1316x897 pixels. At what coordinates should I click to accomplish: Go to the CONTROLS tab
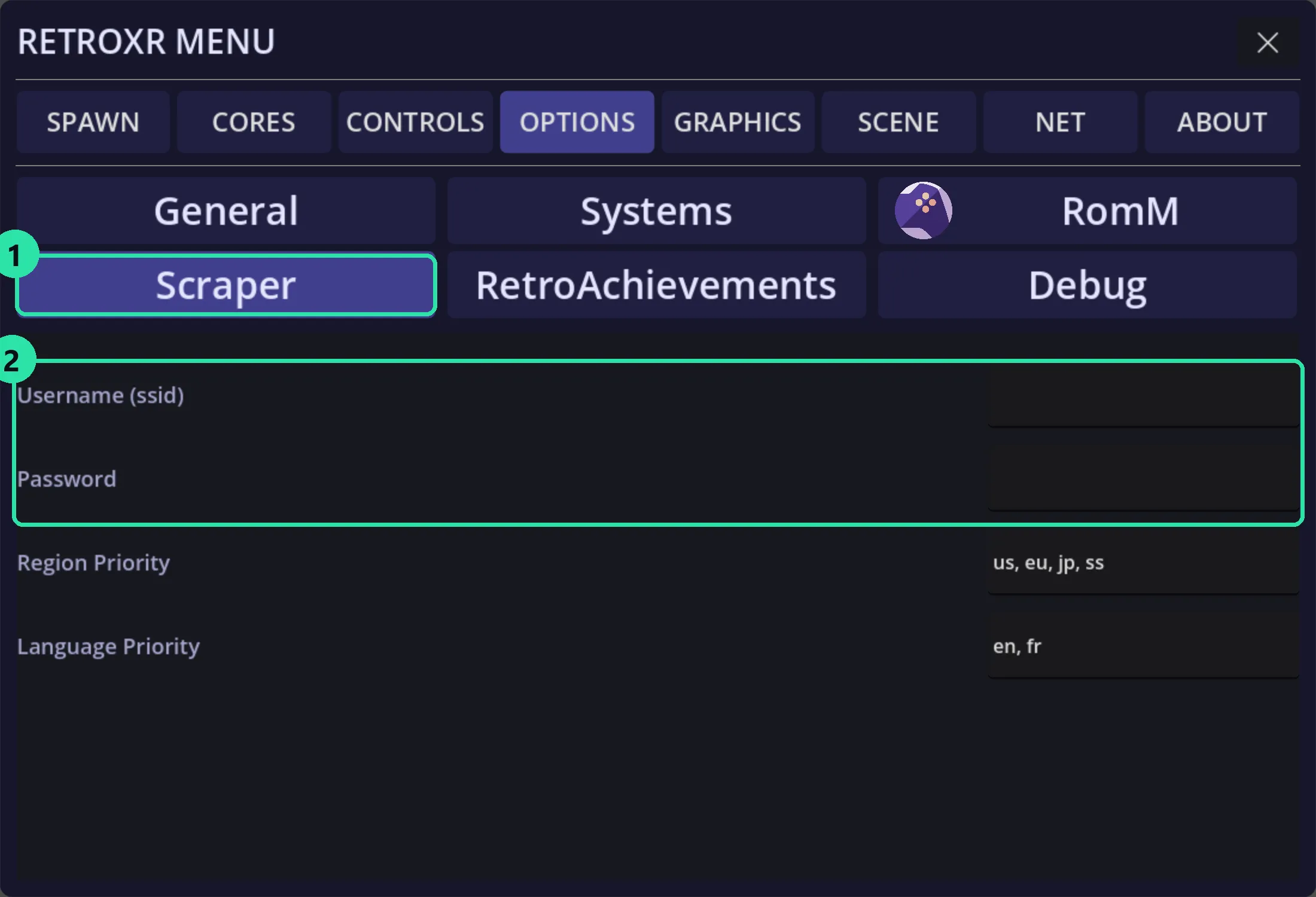[415, 122]
